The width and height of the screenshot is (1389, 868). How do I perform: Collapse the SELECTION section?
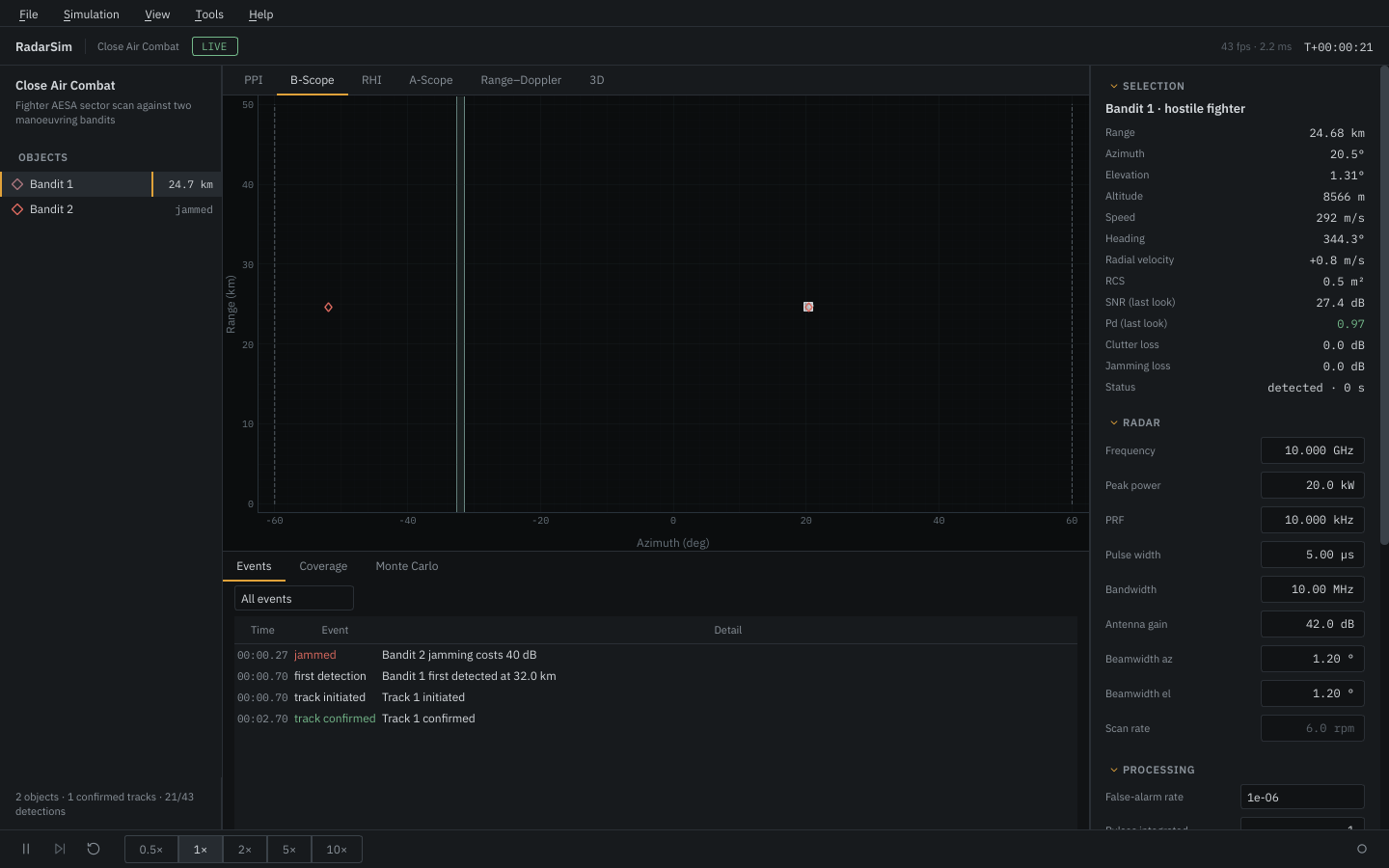pos(1114,86)
